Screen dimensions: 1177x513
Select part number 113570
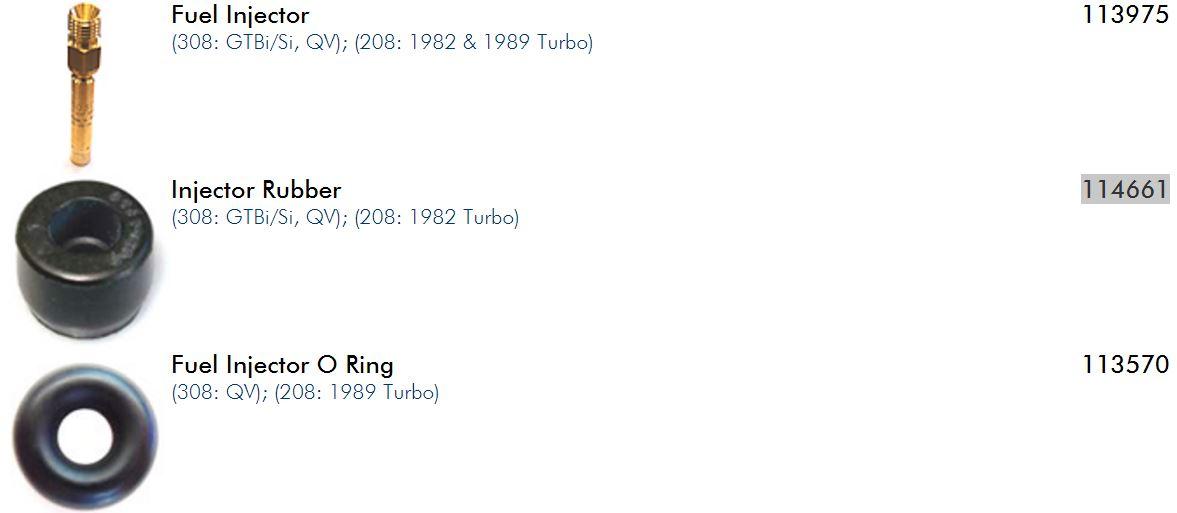(1125, 364)
